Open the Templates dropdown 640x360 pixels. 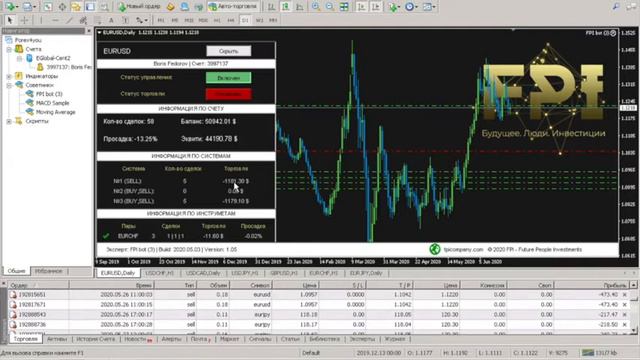429,7
